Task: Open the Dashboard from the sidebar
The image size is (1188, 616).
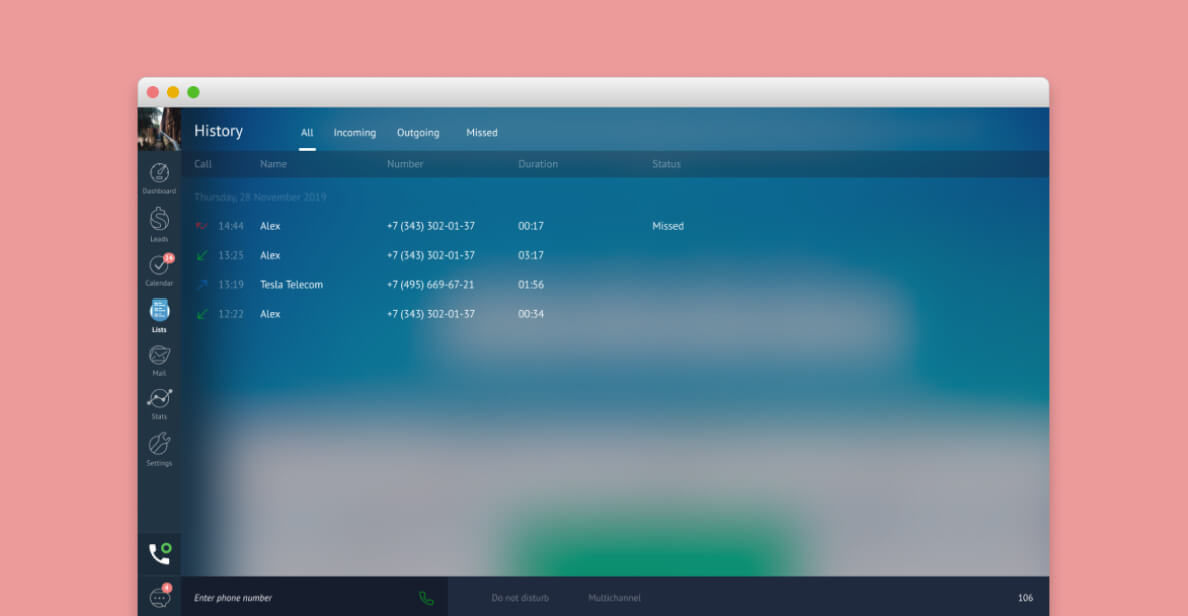Action: click(159, 174)
